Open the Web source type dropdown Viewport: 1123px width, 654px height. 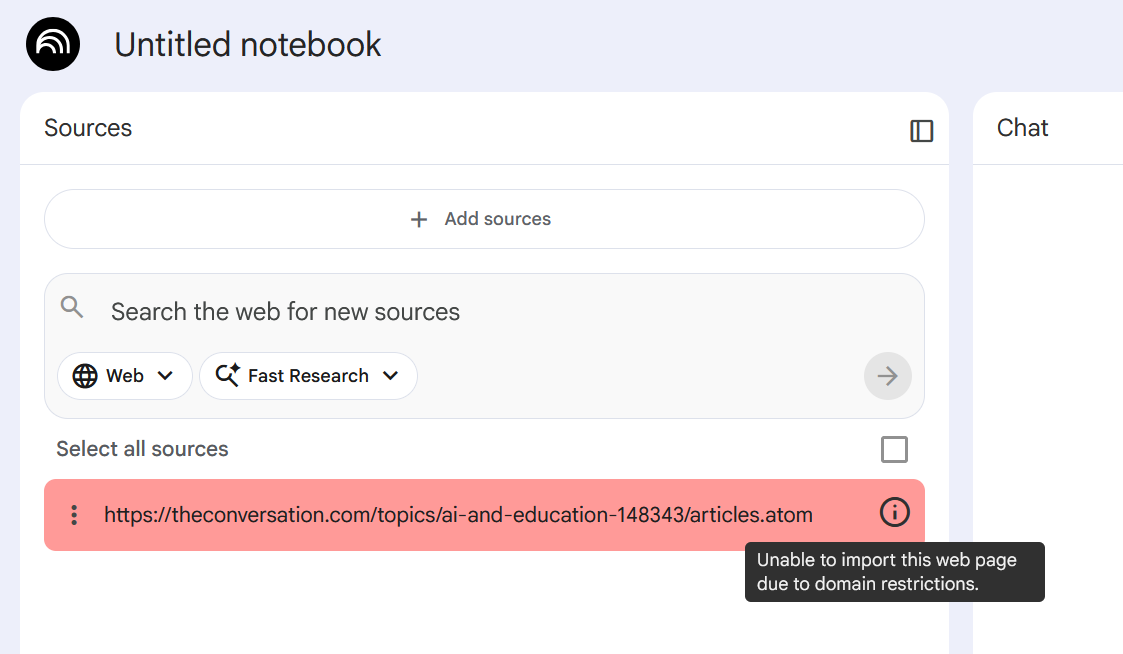point(124,376)
